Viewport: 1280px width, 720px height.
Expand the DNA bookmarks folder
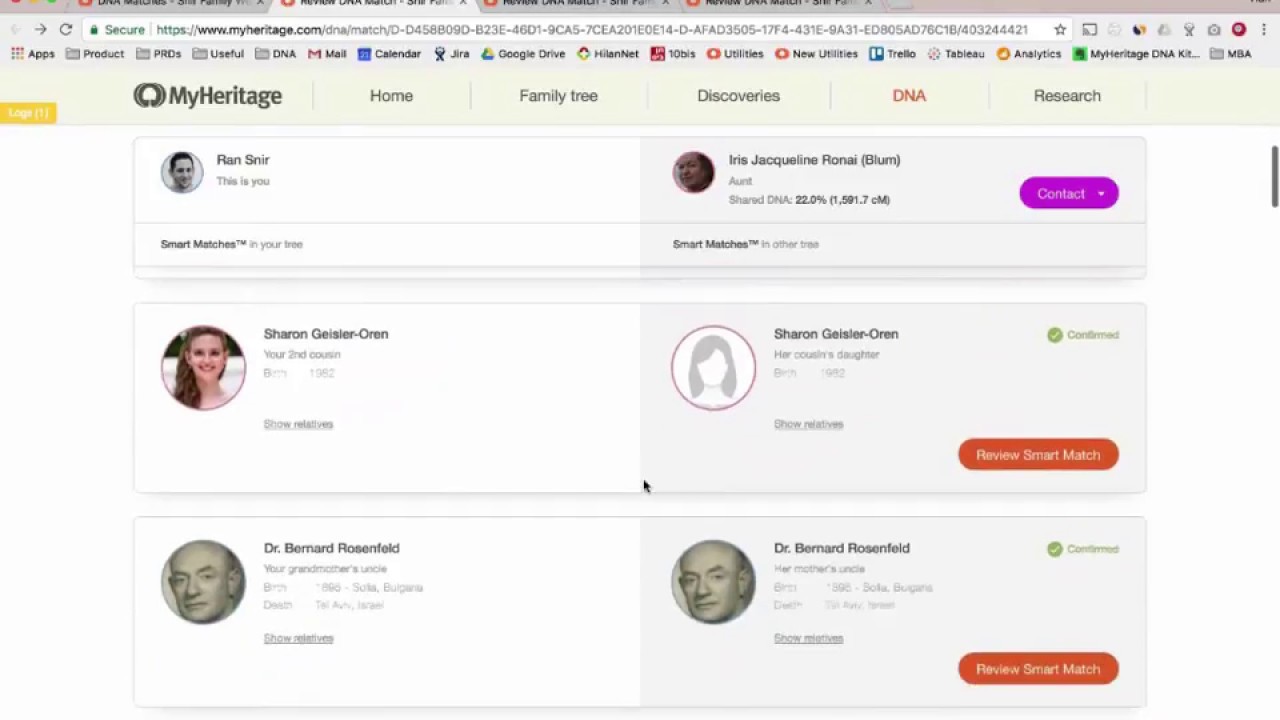[x=275, y=54]
